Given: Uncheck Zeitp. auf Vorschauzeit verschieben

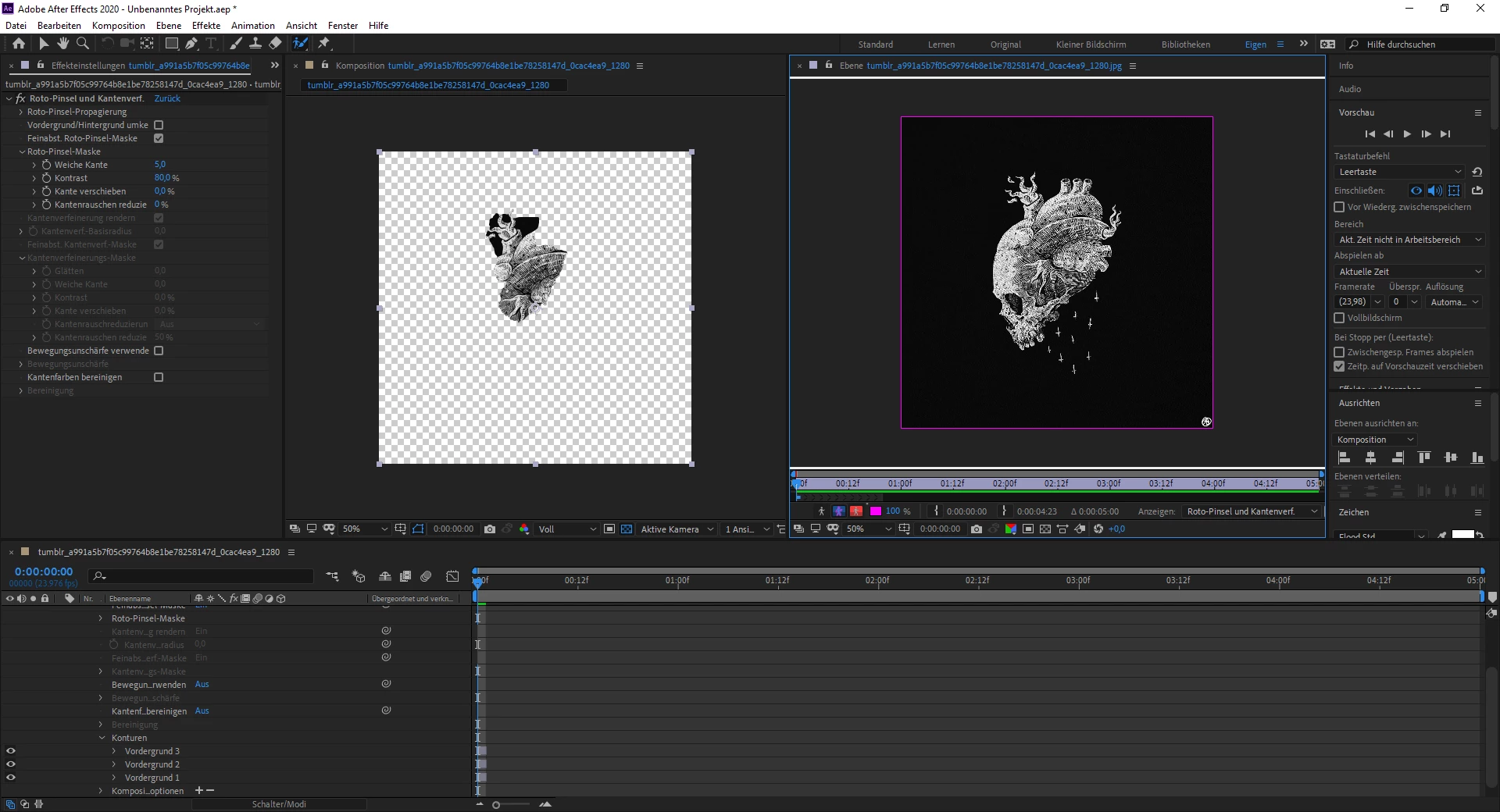Looking at the screenshot, I should (x=1339, y=366).
